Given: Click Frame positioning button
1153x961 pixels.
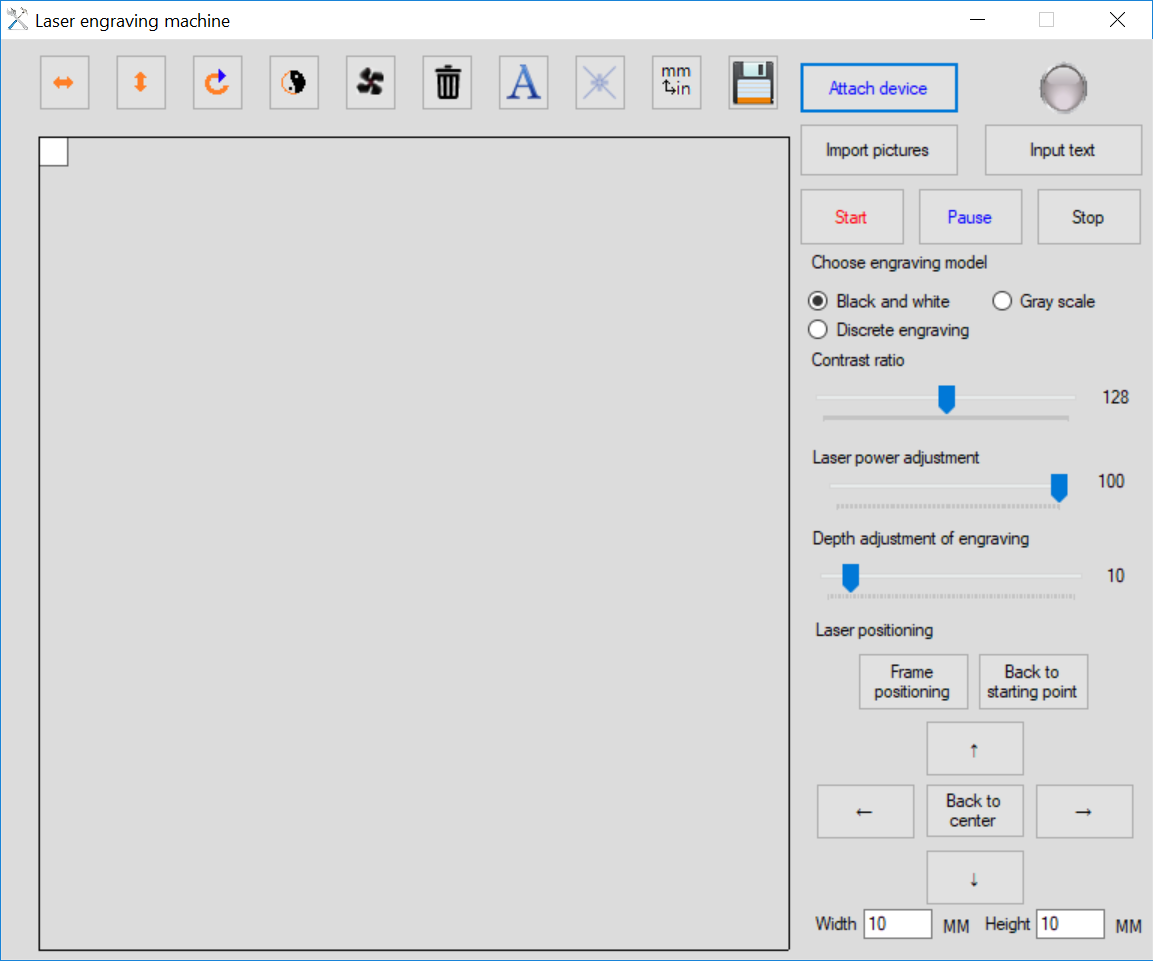Looking at the screenshot, I should (x=913, y=682).
